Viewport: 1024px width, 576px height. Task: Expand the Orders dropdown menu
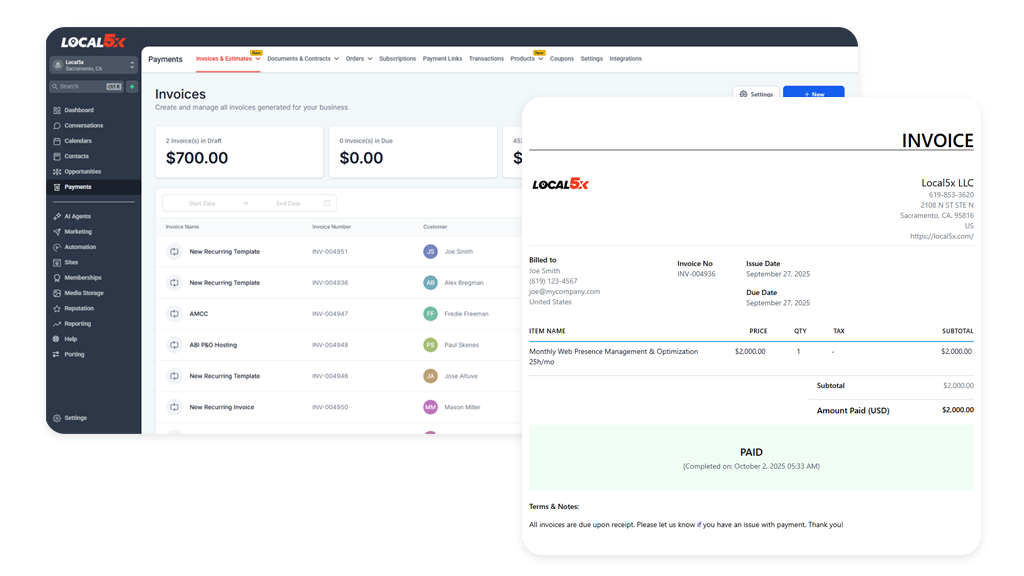tap(358, 59)
